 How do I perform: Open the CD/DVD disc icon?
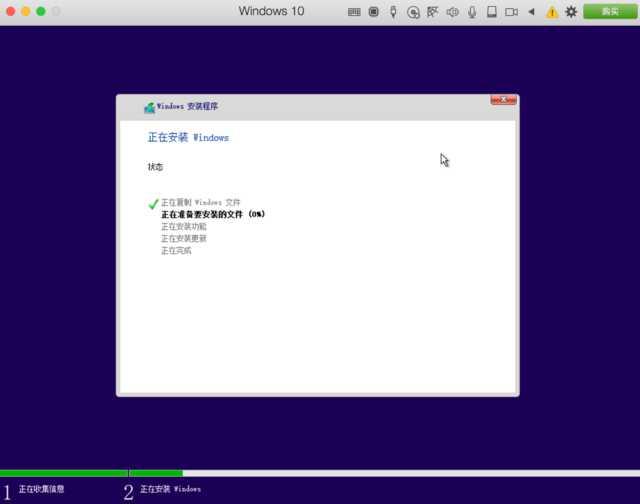tap(413, 12)
